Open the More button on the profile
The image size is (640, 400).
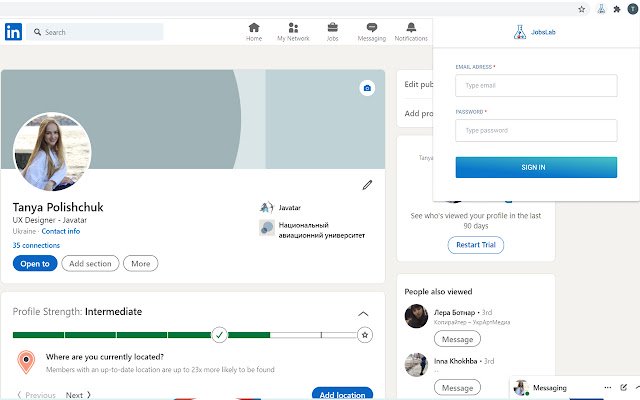click(140, 264)
